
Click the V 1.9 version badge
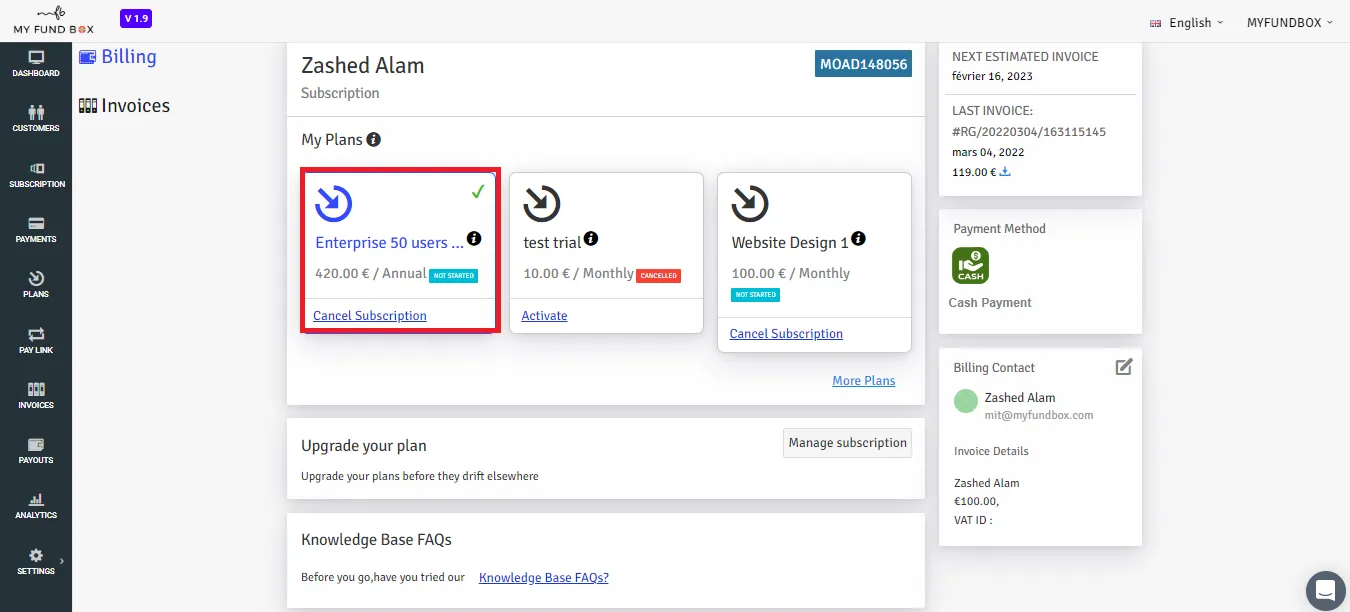136,18
